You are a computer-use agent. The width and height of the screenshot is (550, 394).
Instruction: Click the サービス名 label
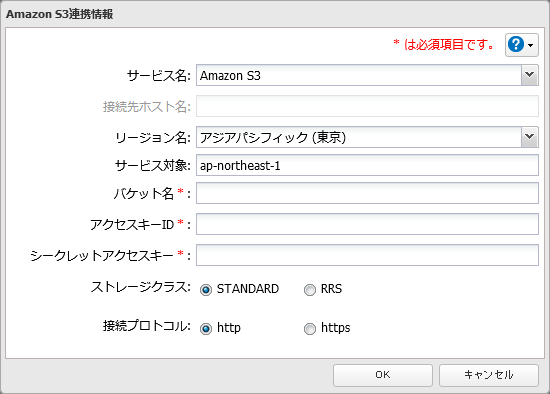159,75
